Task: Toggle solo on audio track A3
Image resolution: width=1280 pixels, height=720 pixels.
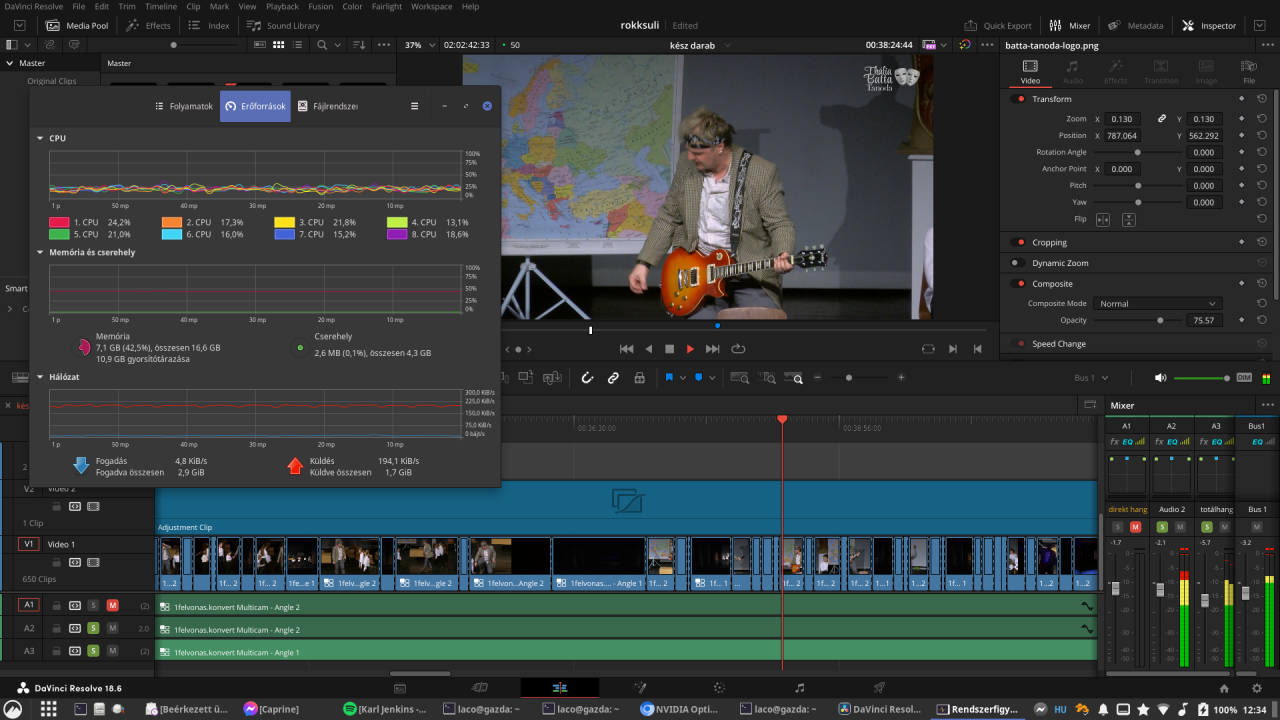Action: coord(93,651)
